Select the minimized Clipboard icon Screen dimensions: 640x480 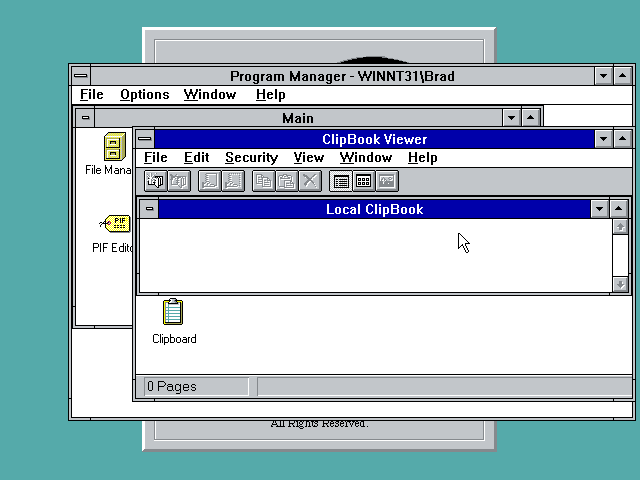click(173, 312)
